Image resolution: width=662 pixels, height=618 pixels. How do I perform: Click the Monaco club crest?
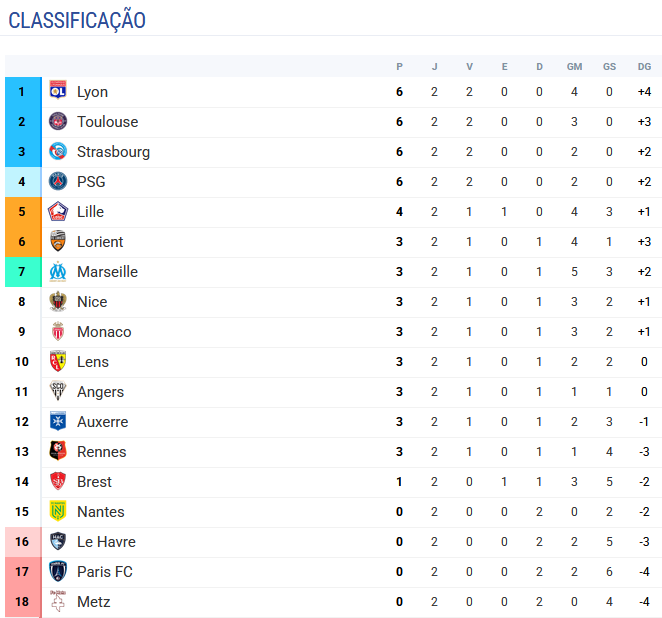pyautogui.click(x=58, y=331)
